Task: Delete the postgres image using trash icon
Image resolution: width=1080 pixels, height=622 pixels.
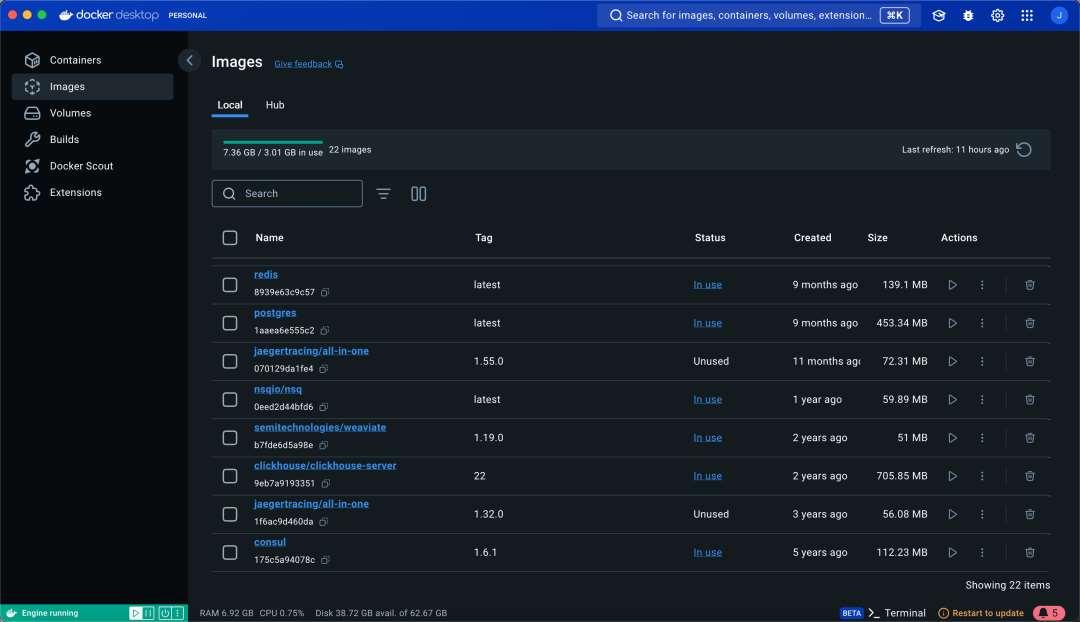Action: (1029, 323)
